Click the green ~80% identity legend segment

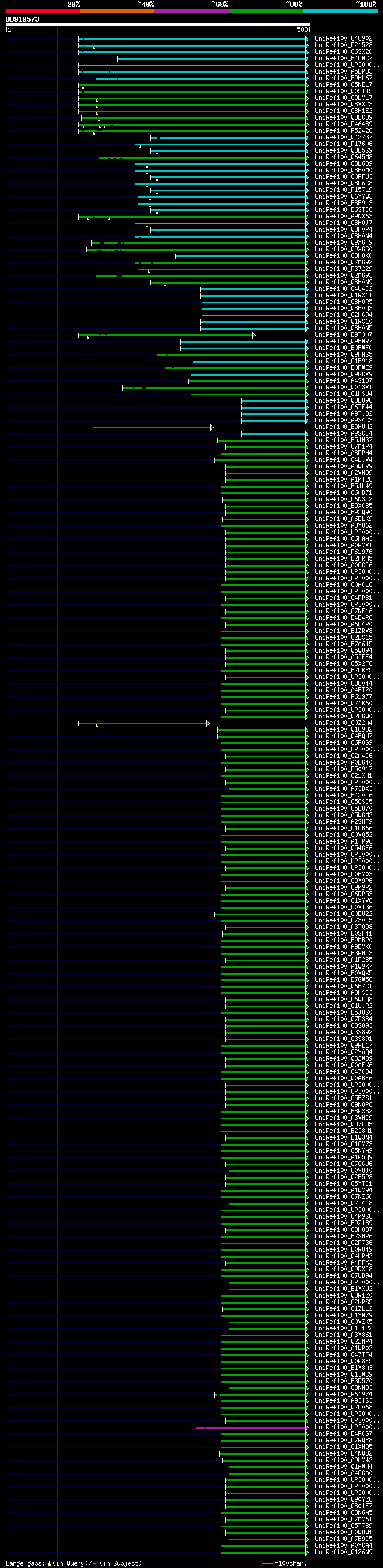pyautogui.click(x=266, y=11)
